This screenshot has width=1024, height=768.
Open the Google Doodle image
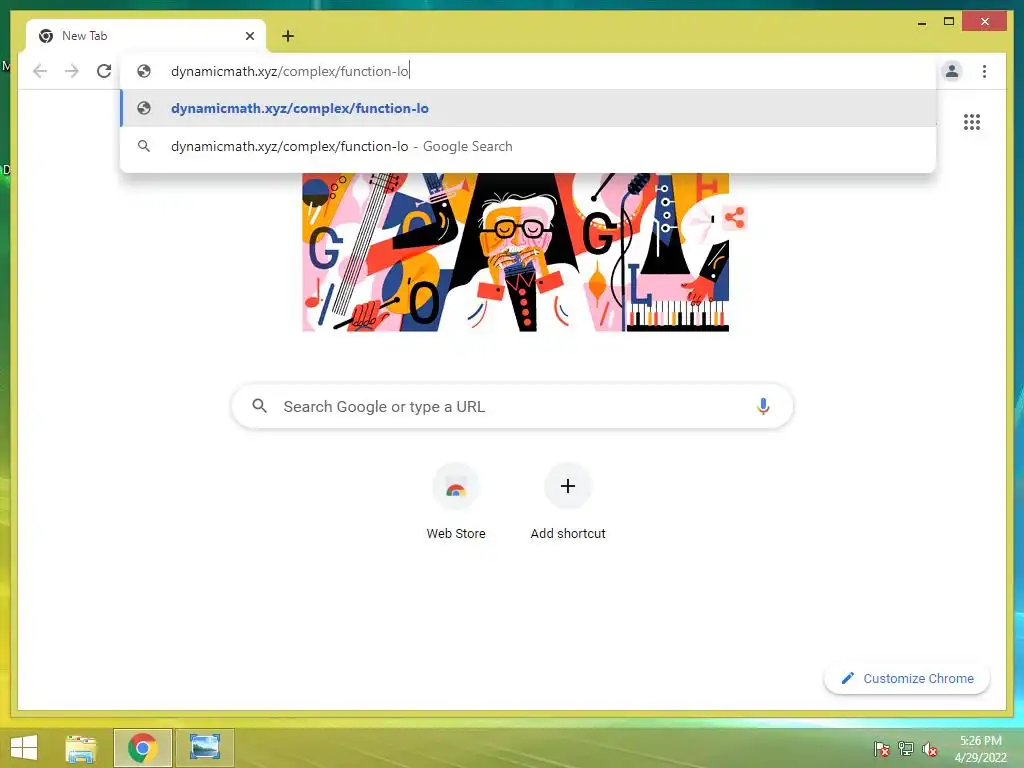coord(515,252)
